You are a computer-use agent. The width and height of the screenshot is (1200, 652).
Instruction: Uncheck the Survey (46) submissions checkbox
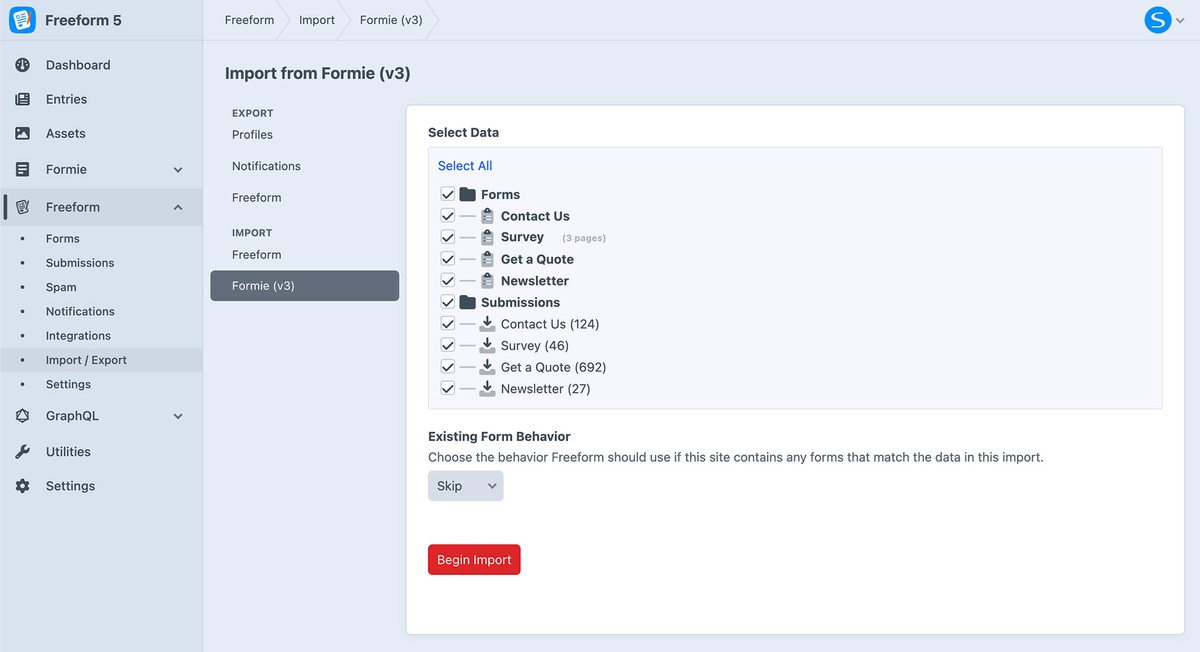[448, 345]
